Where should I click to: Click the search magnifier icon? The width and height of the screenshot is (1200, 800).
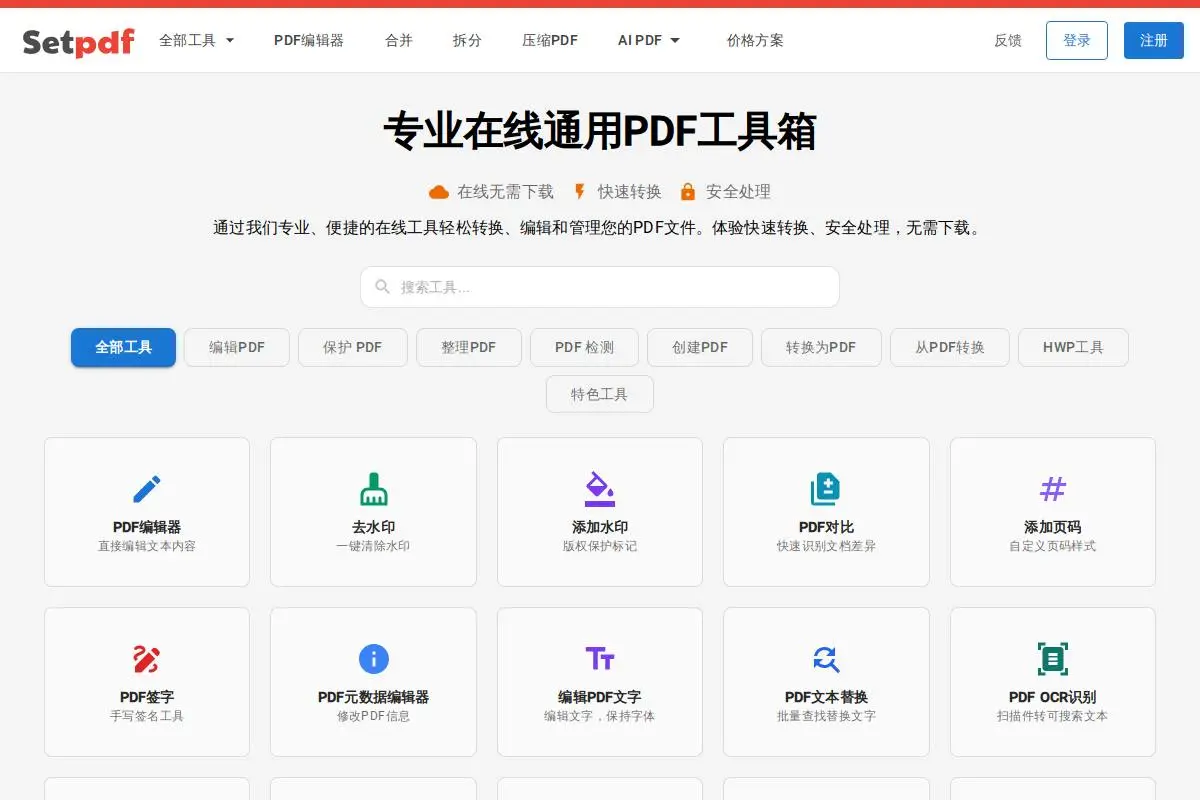[383, 287]
